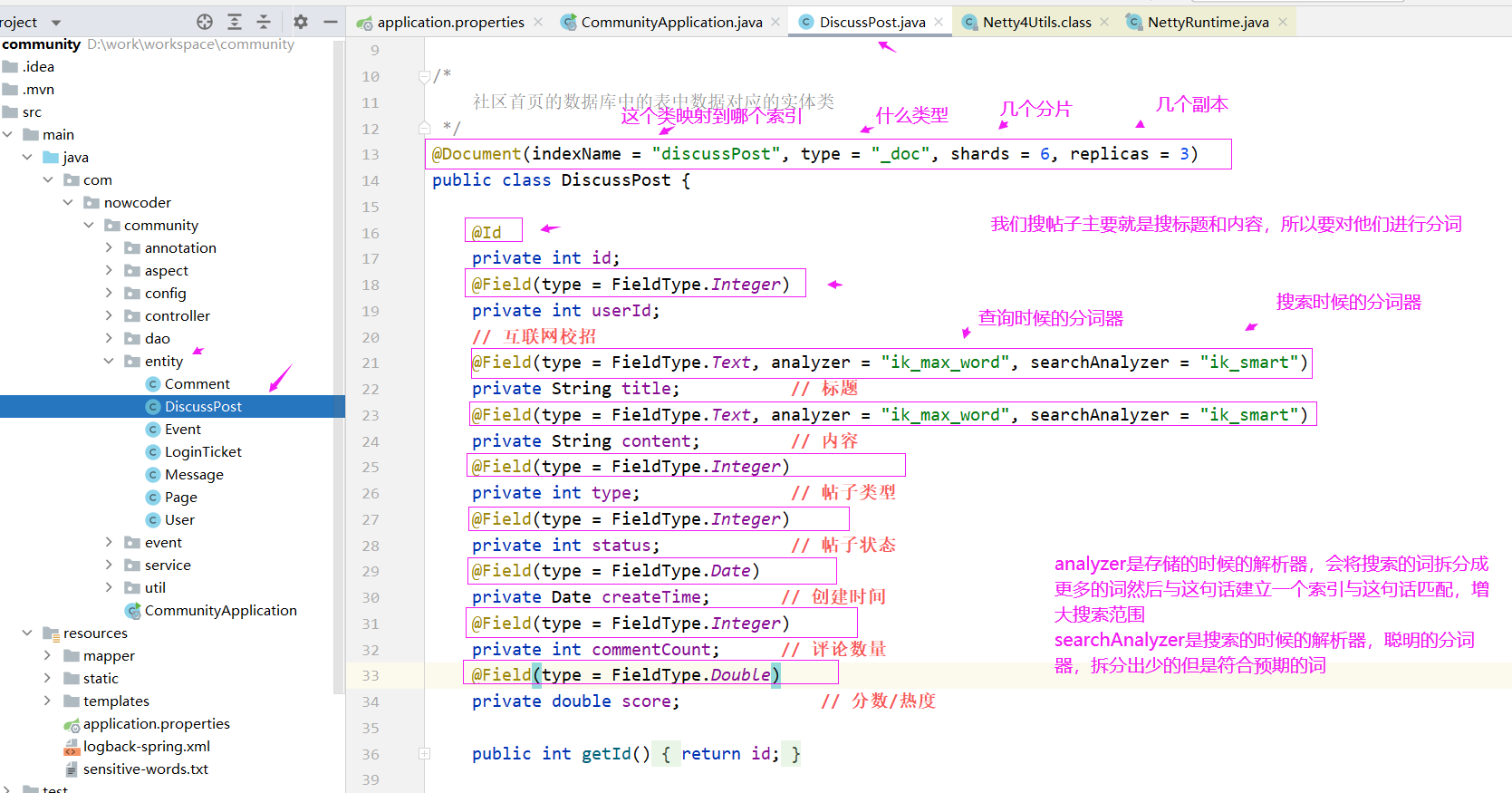Image resolution: width=1512 pixels, height=793 pixels.
Task: Open the Project view dropdown arrow
Action: tap(56, 23)
